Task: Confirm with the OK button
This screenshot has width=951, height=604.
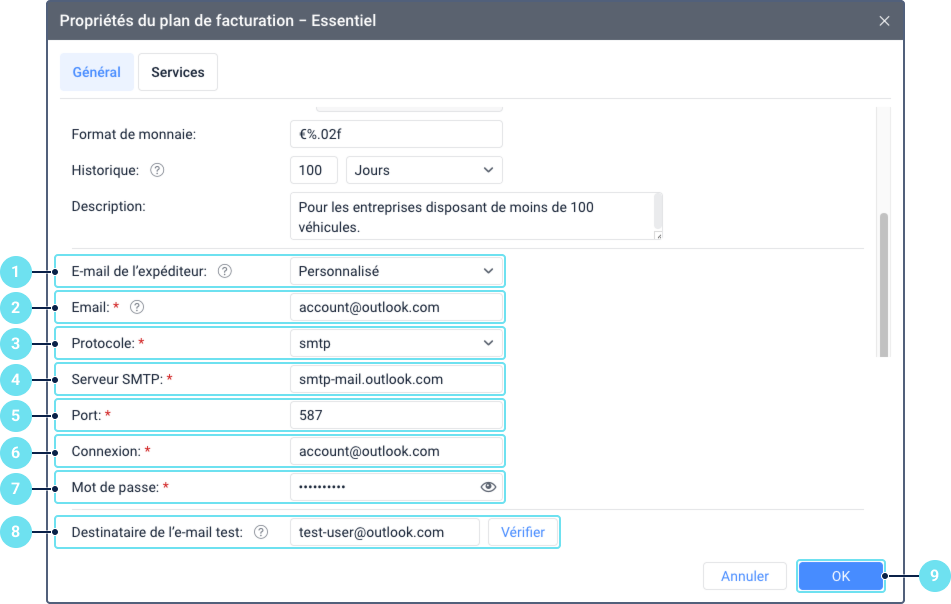Action: tap(840, 576)
